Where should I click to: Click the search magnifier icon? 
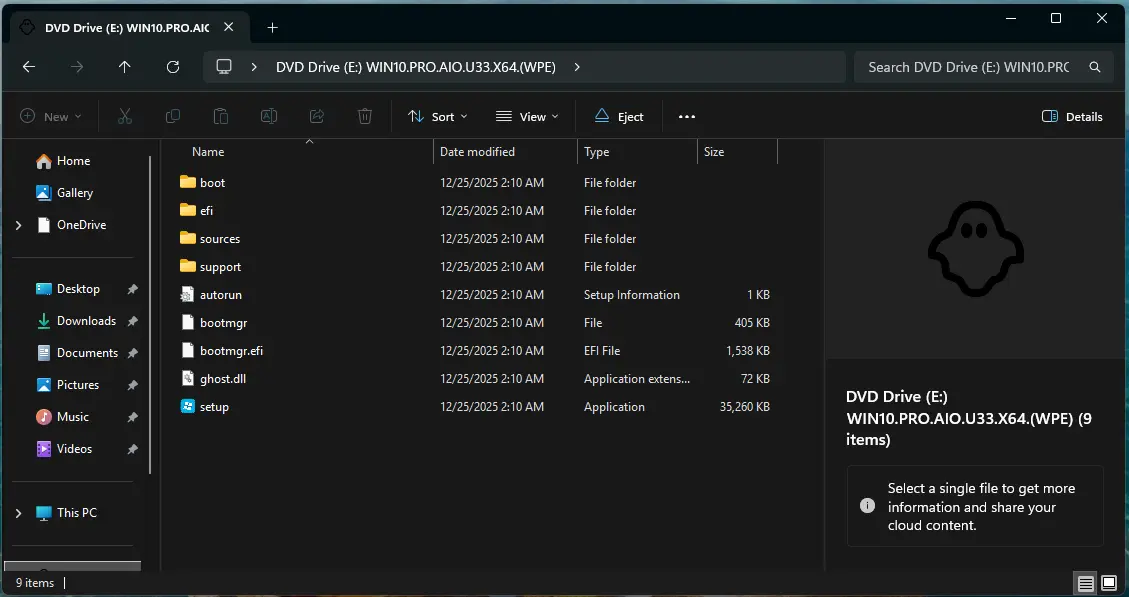(x=1094, y=67)
